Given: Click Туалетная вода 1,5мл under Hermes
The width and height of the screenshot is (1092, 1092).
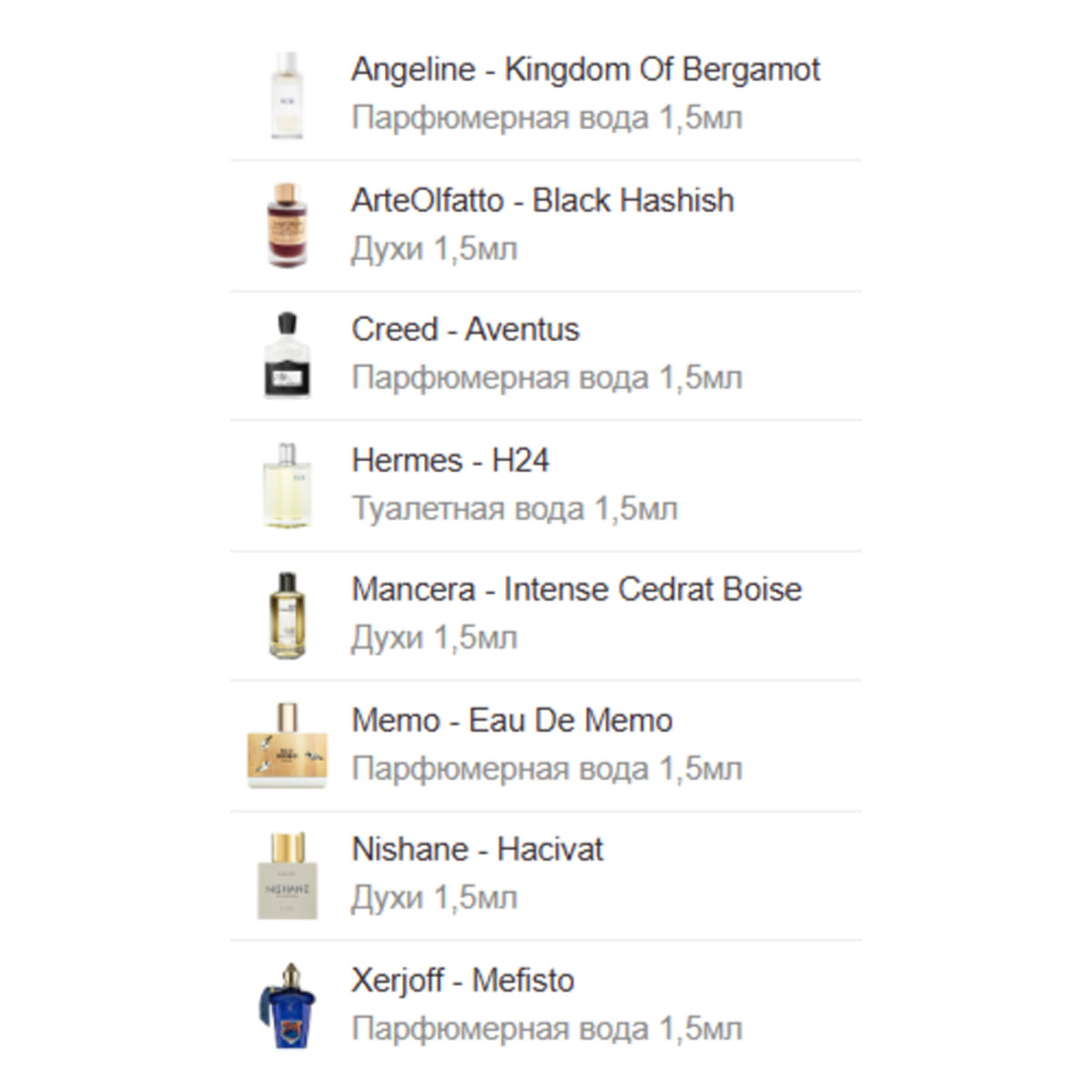Looking at the screenshot, I should click(514, 509).
